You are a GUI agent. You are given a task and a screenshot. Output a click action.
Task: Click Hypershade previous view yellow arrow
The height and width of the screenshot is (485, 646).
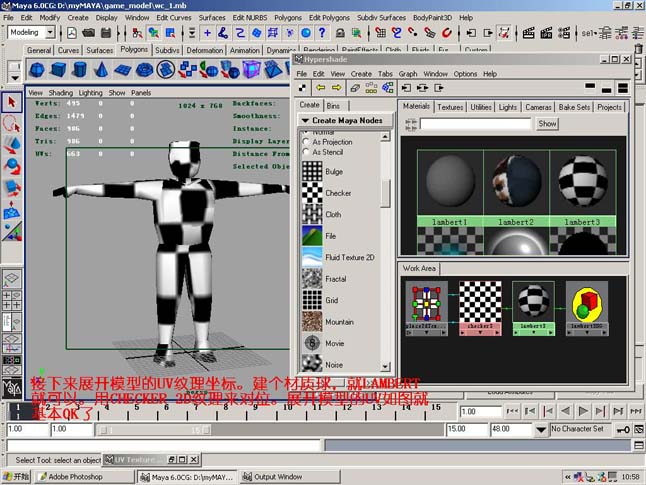click(x=320, y=88)
